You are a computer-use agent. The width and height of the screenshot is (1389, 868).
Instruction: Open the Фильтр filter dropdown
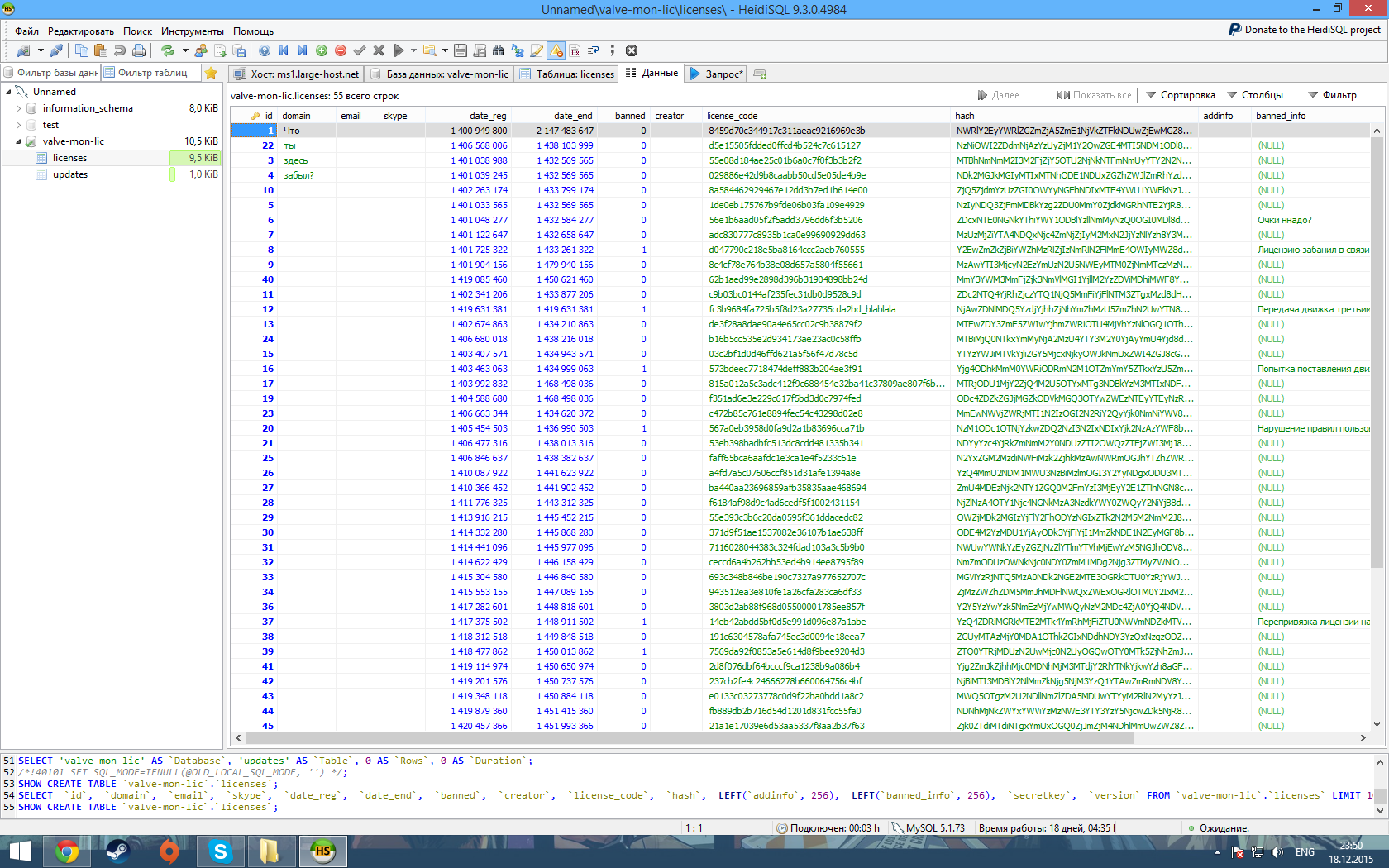coord(1332,95)
